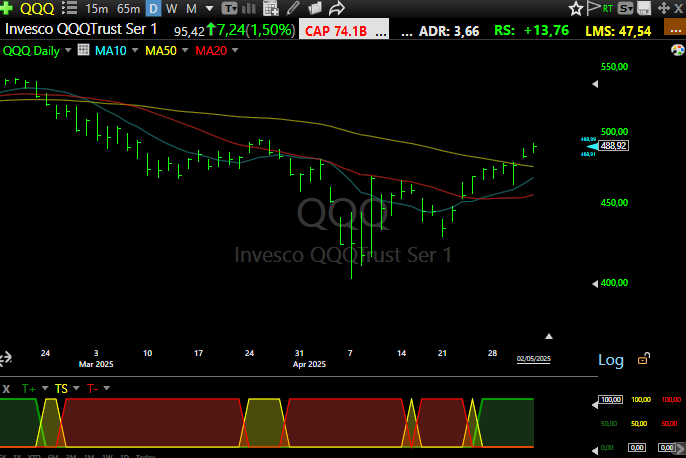Click the grid table icon next to MA10
This screenshot has width=686, height=458.
83,50
